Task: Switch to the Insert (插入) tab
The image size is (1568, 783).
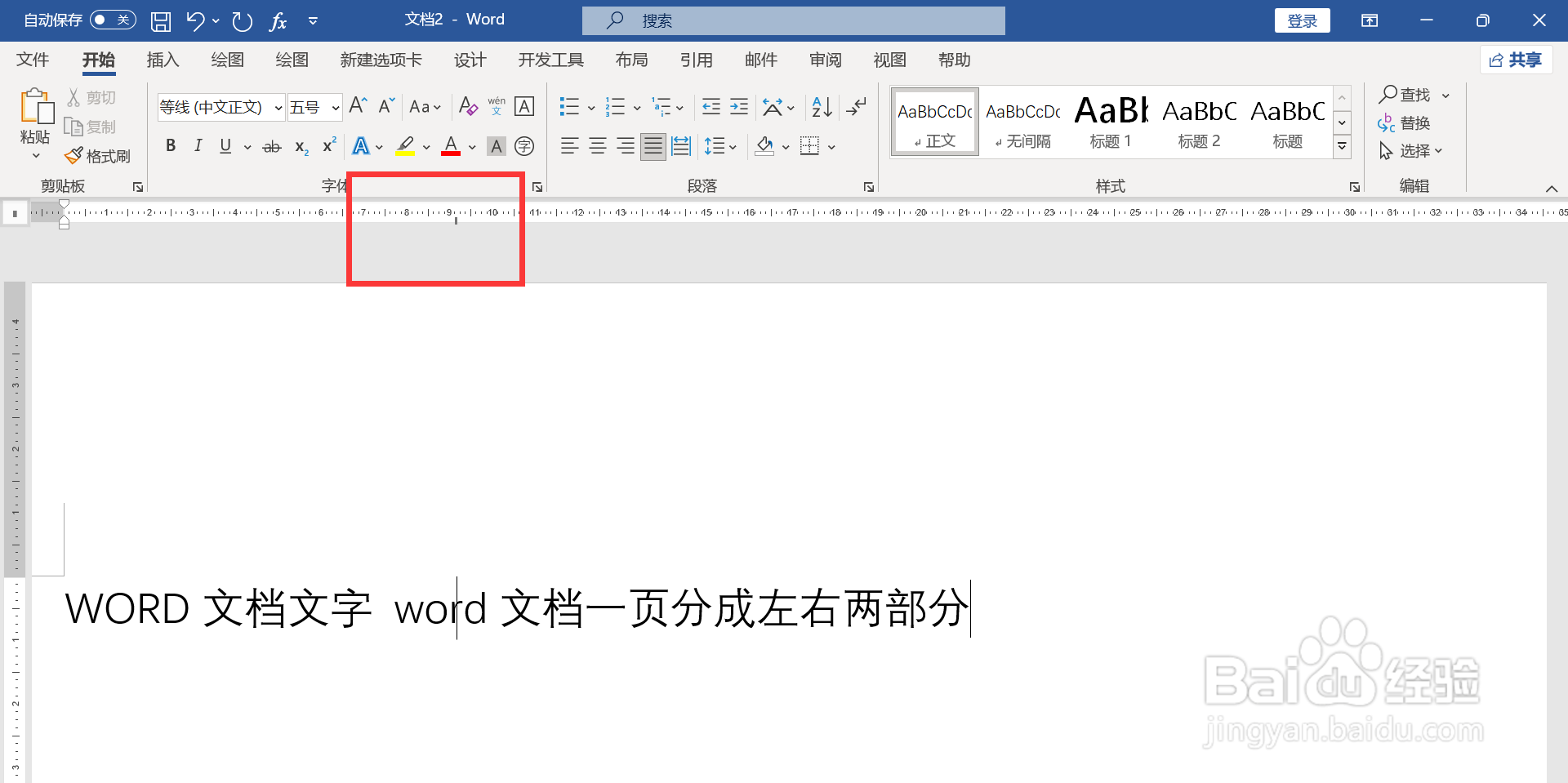Action: 163,60
